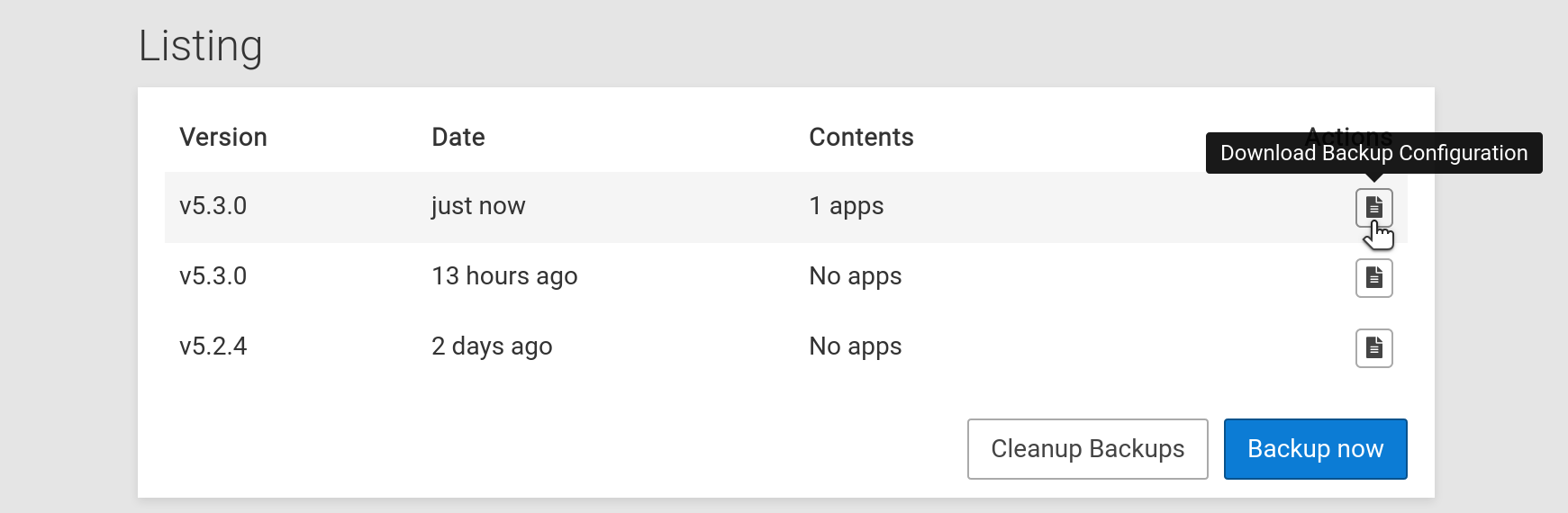The height and width of the screenshot is (513, 1568).
Task: Download configuration icon for the v5.2.4 backup
Action: tap(1373, 347)
